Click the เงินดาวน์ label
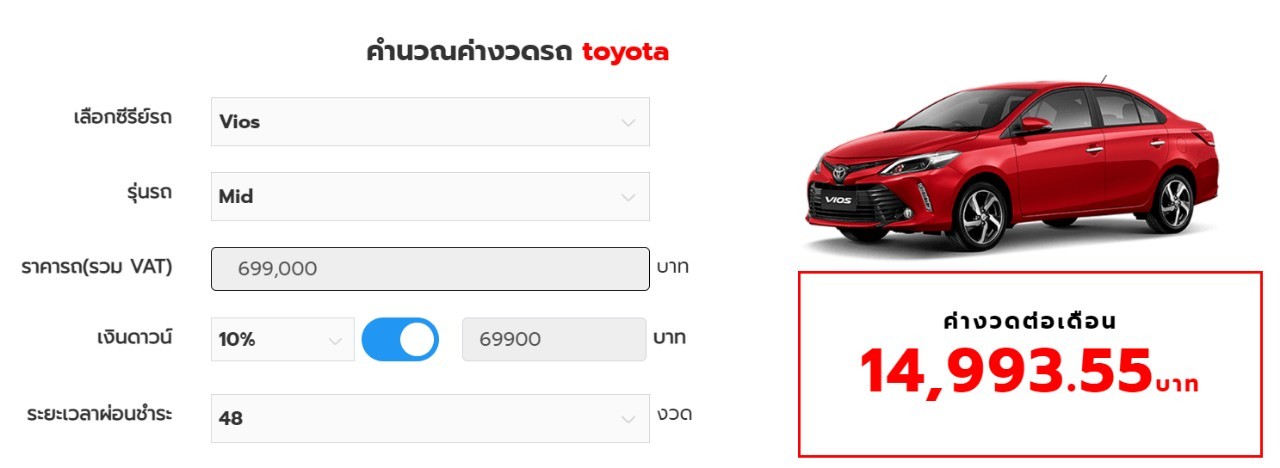1280x468 pixels. pos(129,337)
